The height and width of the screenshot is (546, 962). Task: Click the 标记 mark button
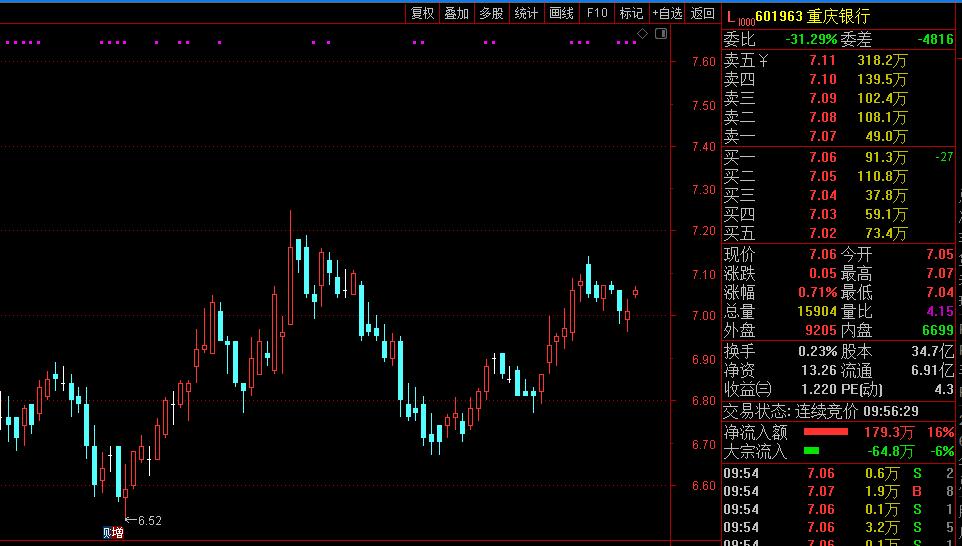(631, 13)
